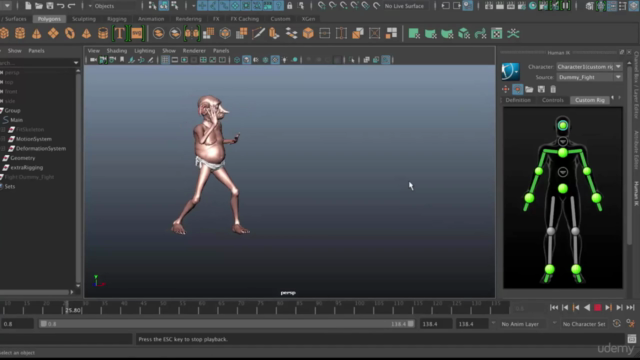The width and height of the screenshot is (640, 360).
Task: Expand the FitSkeleton node in outliner
Action: pos(3,130)
